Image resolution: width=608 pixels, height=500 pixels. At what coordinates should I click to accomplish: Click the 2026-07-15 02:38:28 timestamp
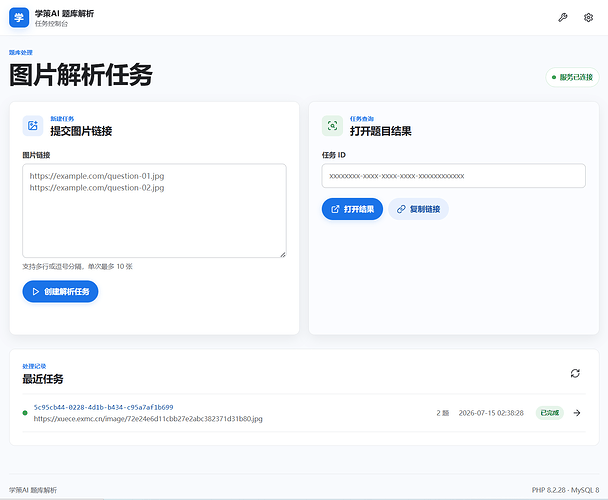491,413
